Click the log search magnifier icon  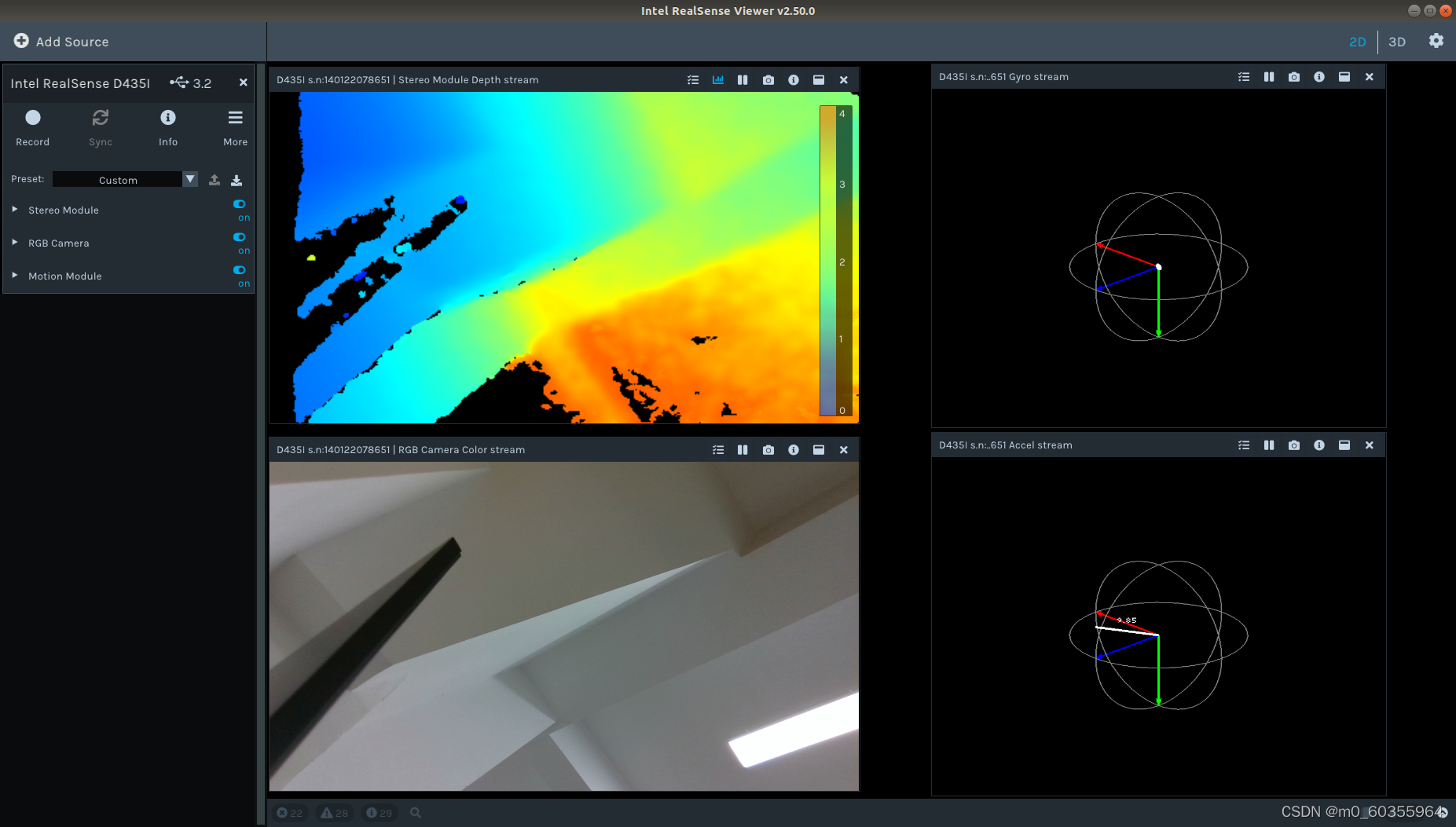416,813
